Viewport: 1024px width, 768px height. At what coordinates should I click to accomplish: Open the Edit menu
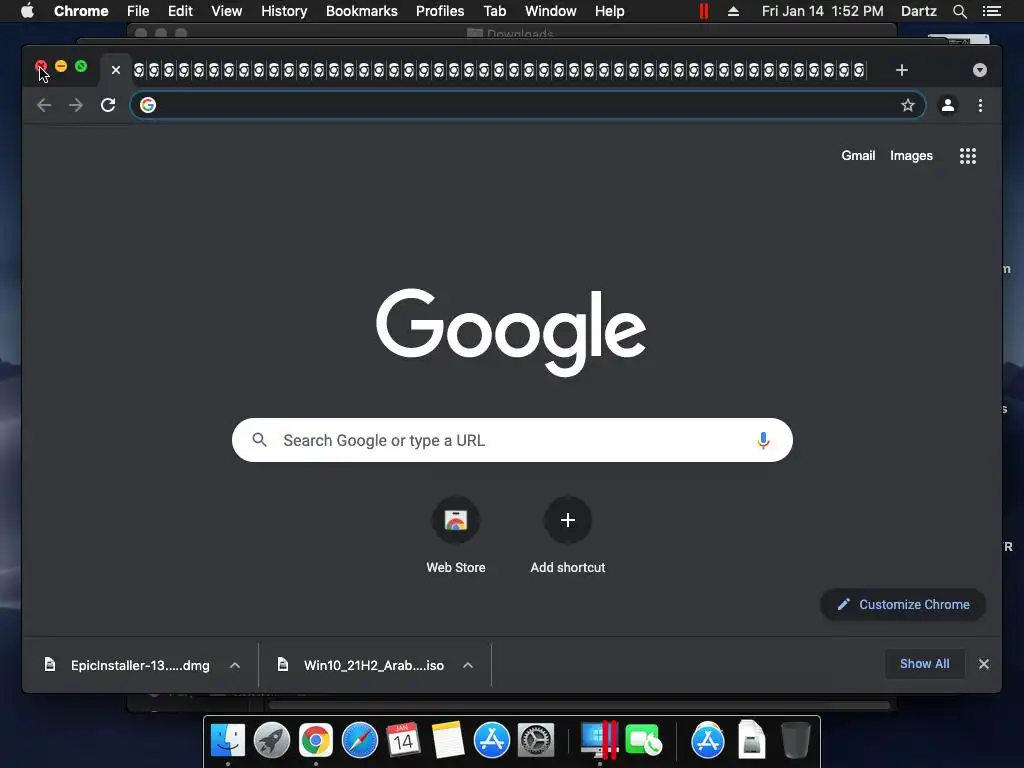[180, 11]
